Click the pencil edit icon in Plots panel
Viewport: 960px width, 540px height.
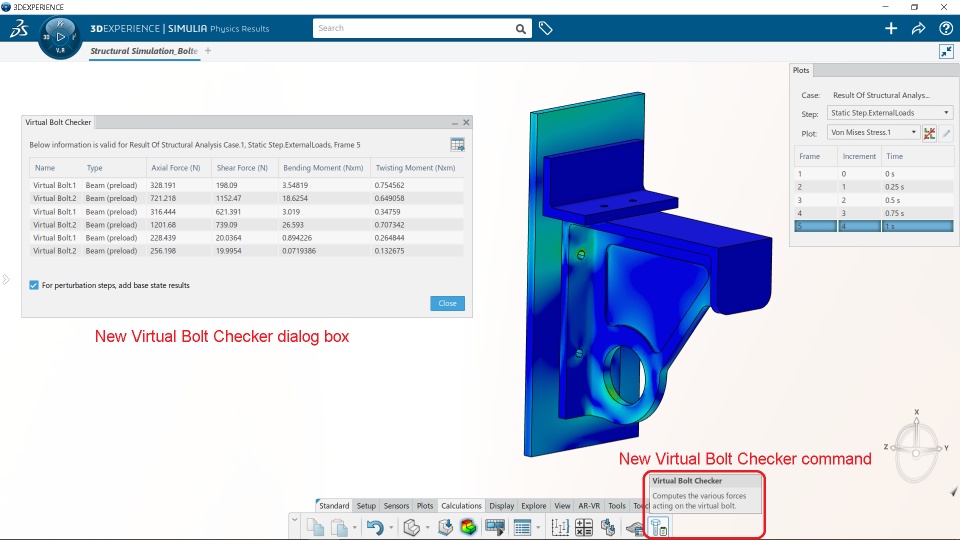coord(947,133)
